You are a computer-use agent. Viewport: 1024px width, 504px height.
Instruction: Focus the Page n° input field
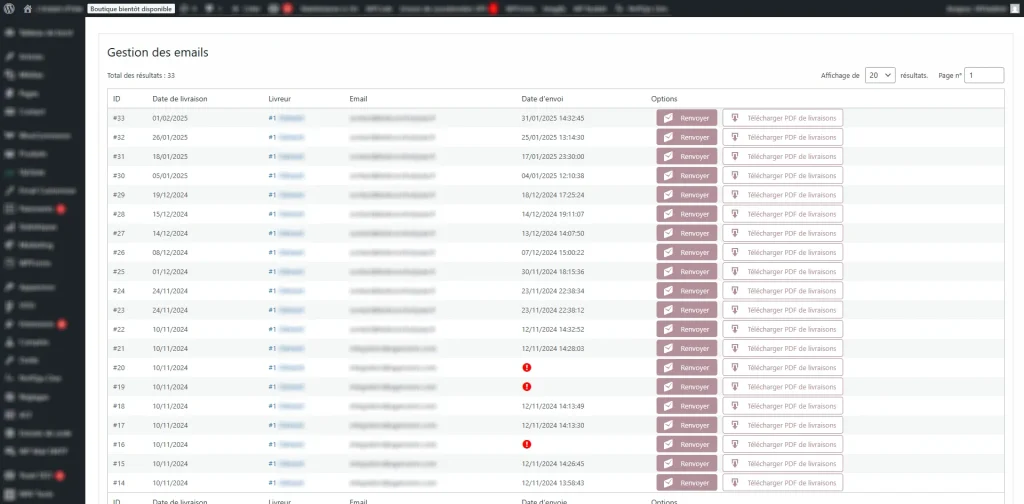point(984,75)
